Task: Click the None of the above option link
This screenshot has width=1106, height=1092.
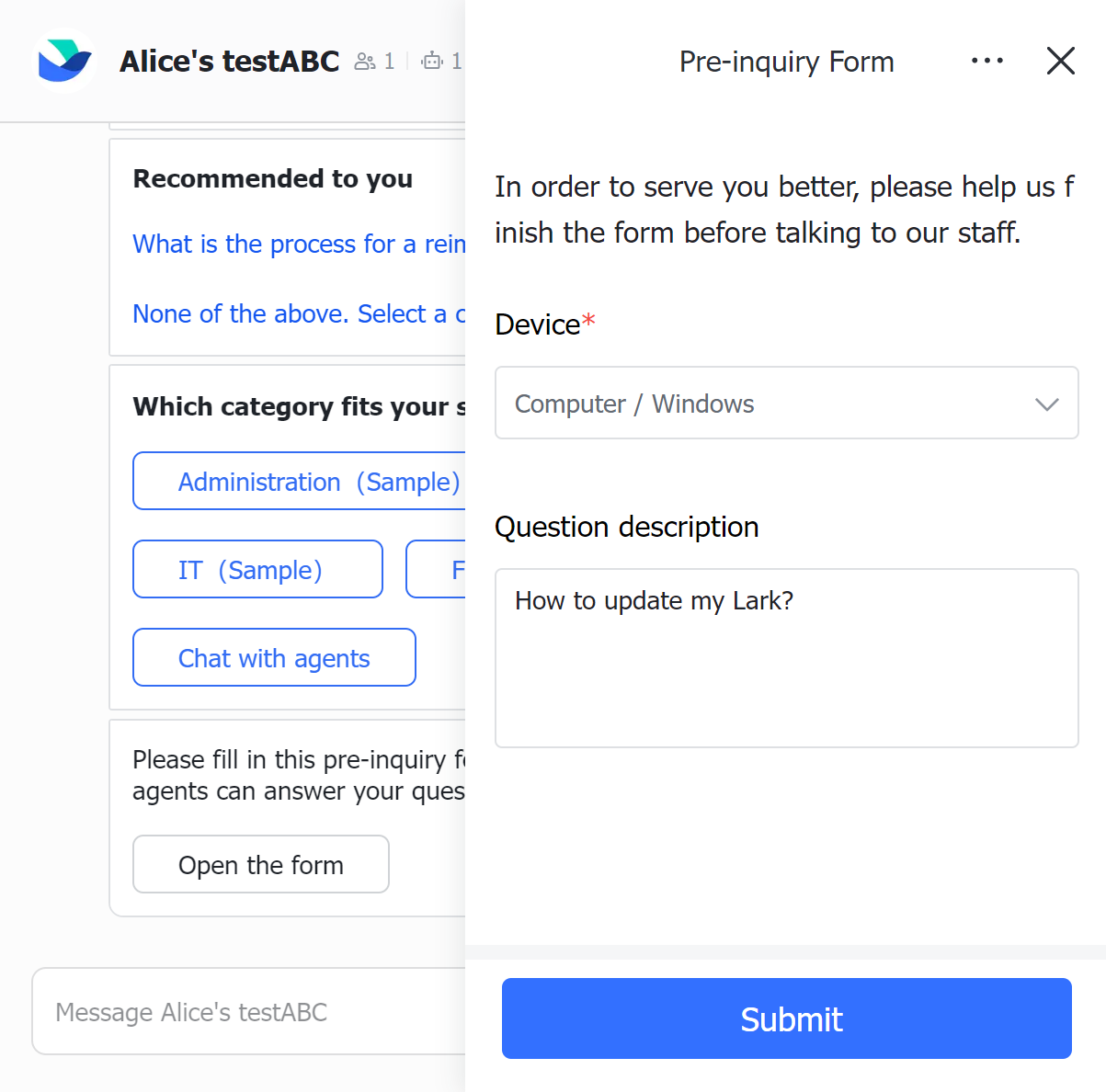Action: [x=298, y=313]
